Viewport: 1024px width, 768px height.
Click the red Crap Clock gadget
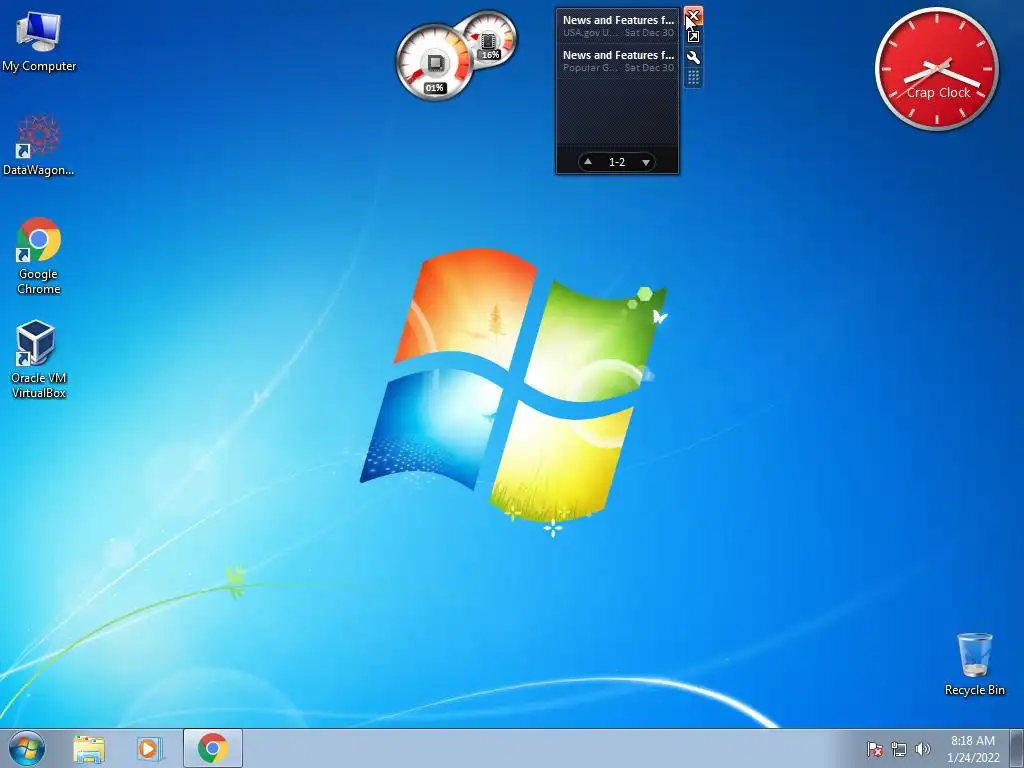tap(936, 69)
